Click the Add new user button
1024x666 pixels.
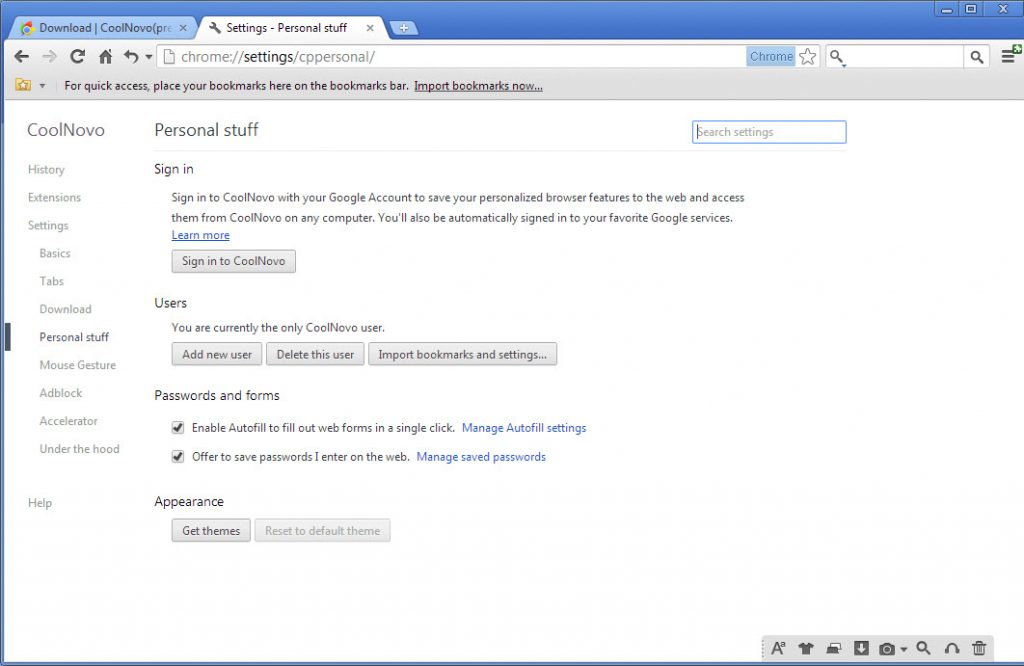217,355
